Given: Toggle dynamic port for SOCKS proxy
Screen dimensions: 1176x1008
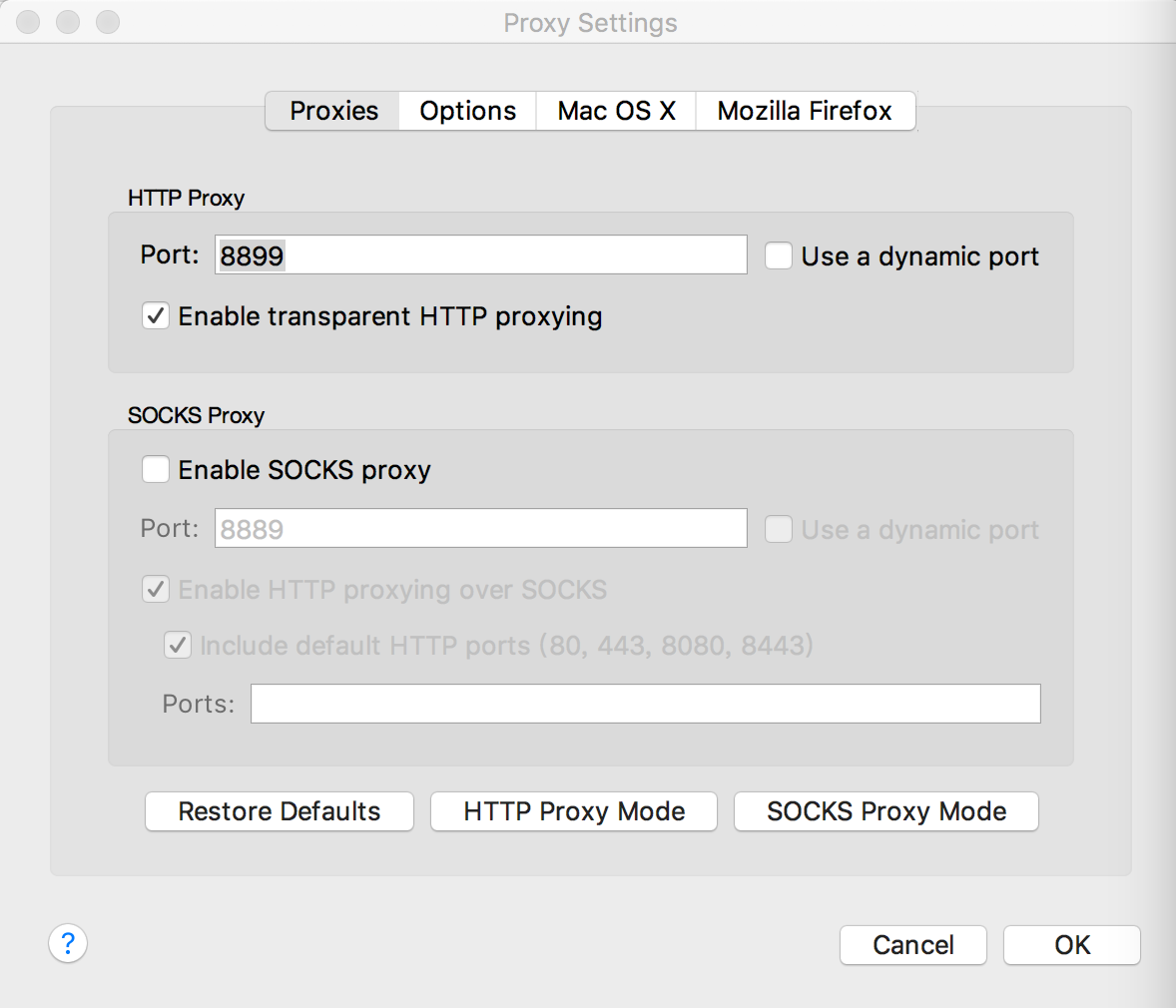Looking at the screenshot, I should pos(778,529).
